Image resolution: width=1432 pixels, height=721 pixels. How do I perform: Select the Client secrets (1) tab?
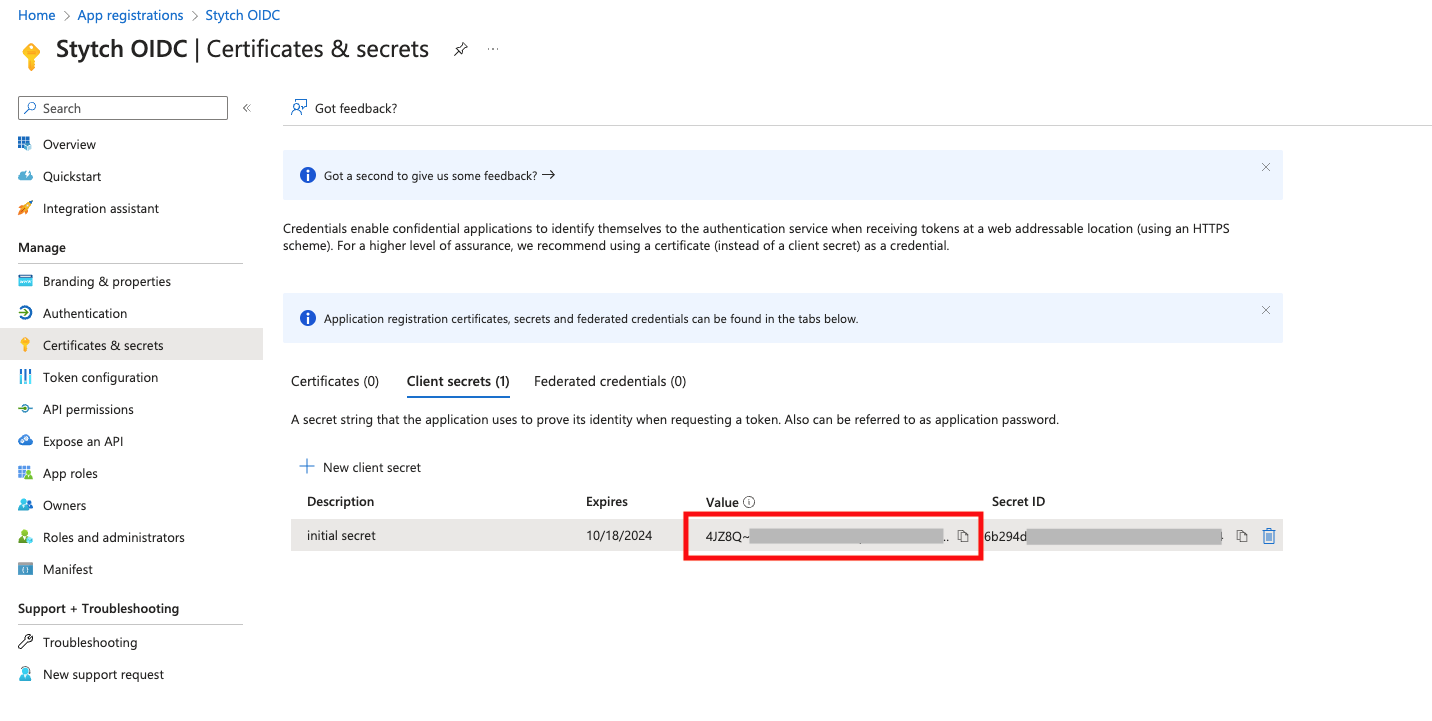(458, 381)
